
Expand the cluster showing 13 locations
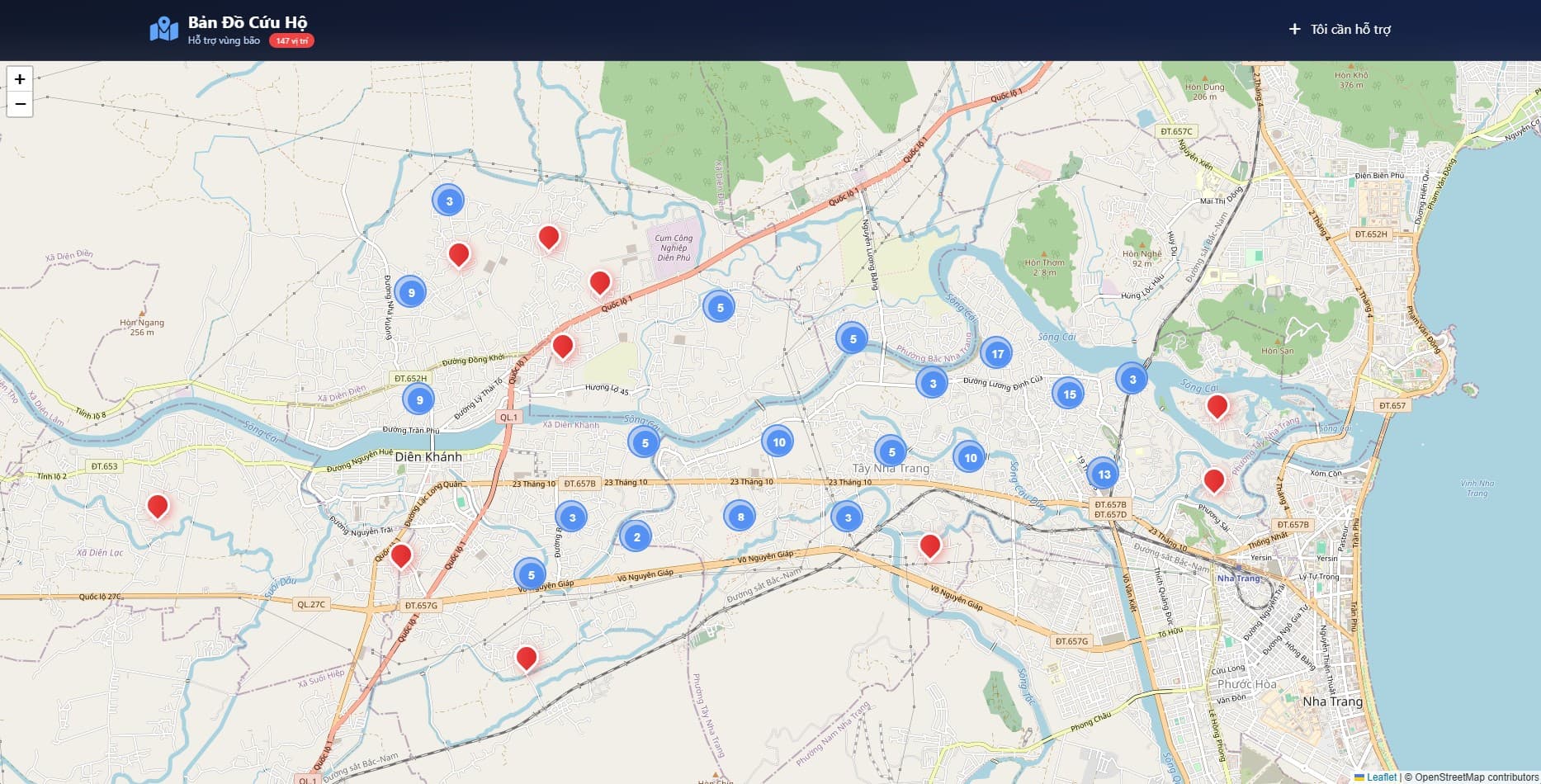(1104, 474)
